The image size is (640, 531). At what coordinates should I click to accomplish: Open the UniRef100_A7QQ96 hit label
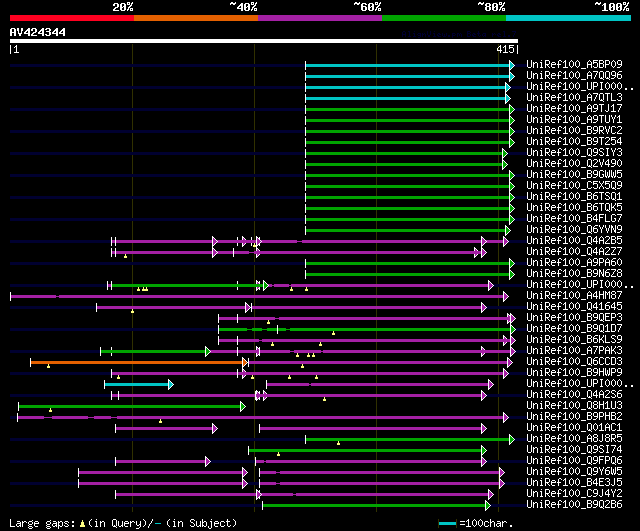point(574,76)
